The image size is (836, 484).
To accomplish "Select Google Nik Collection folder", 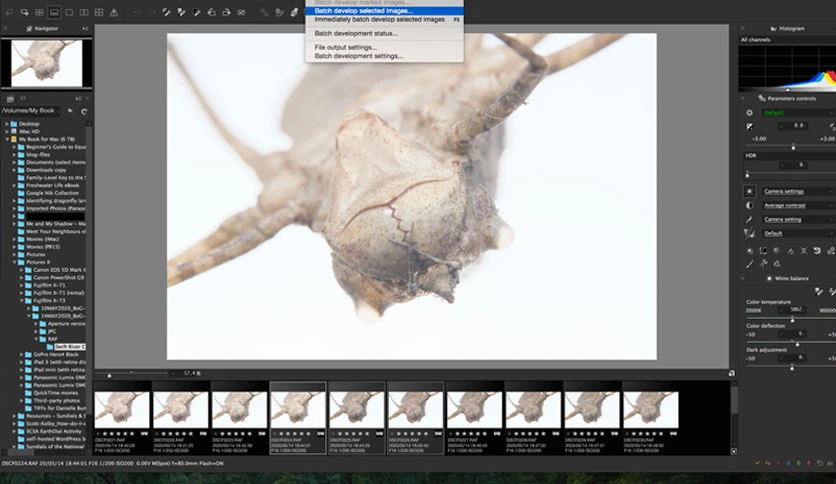I will tap(52, 193).
